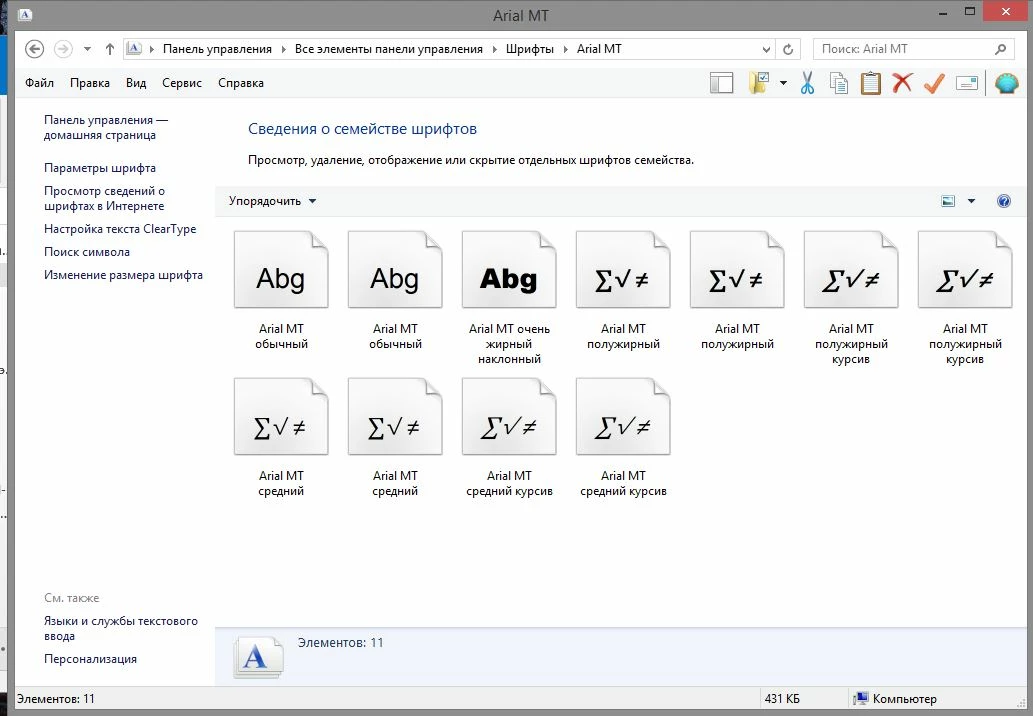Click the Cut scissors icon
The image size is (1033, 716).
[807, 83]
